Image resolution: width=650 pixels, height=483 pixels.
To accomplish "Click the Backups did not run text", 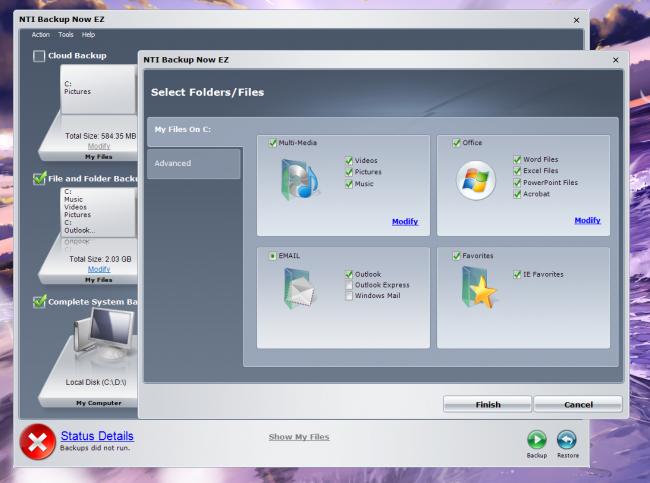I will coord(95,448).
